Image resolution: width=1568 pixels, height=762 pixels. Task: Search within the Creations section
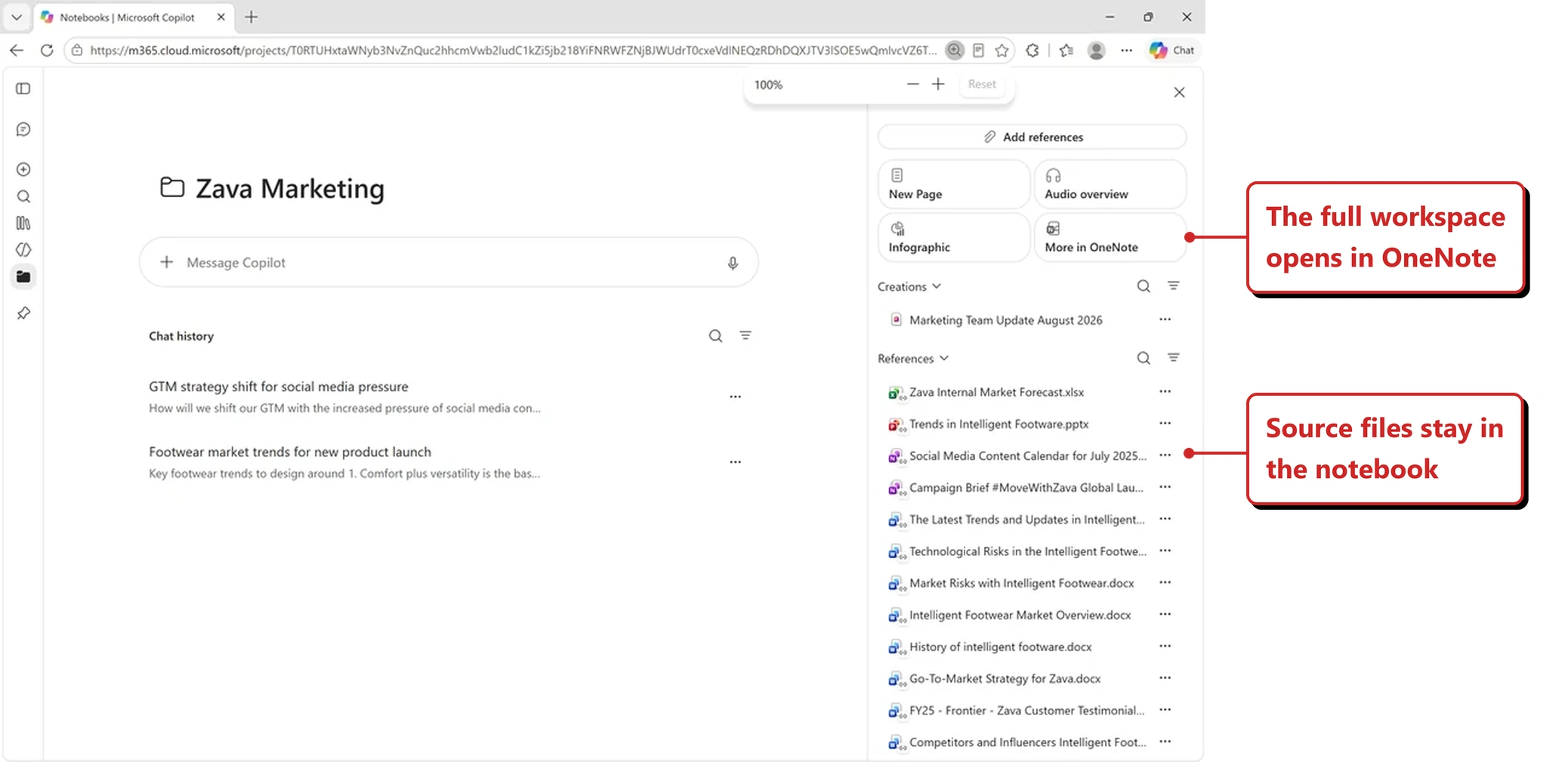tap(1144, 286)
